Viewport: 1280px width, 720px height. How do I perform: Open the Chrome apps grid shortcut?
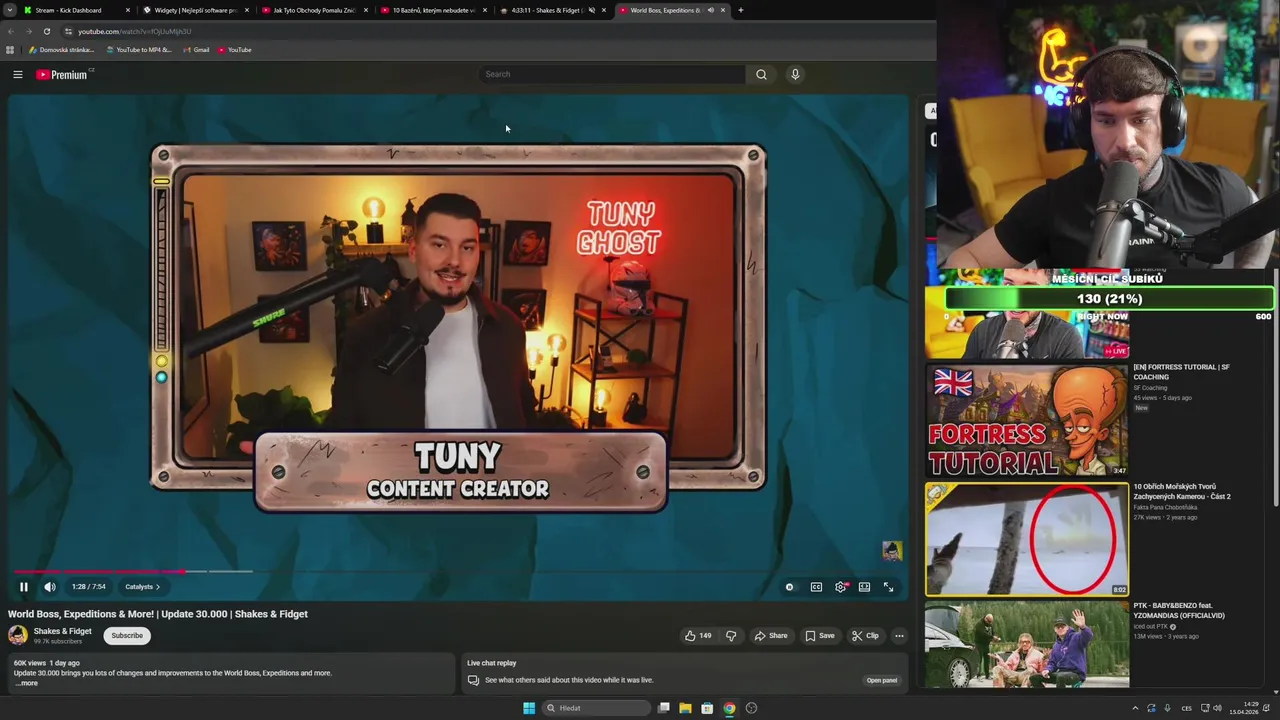click(10, 50)
